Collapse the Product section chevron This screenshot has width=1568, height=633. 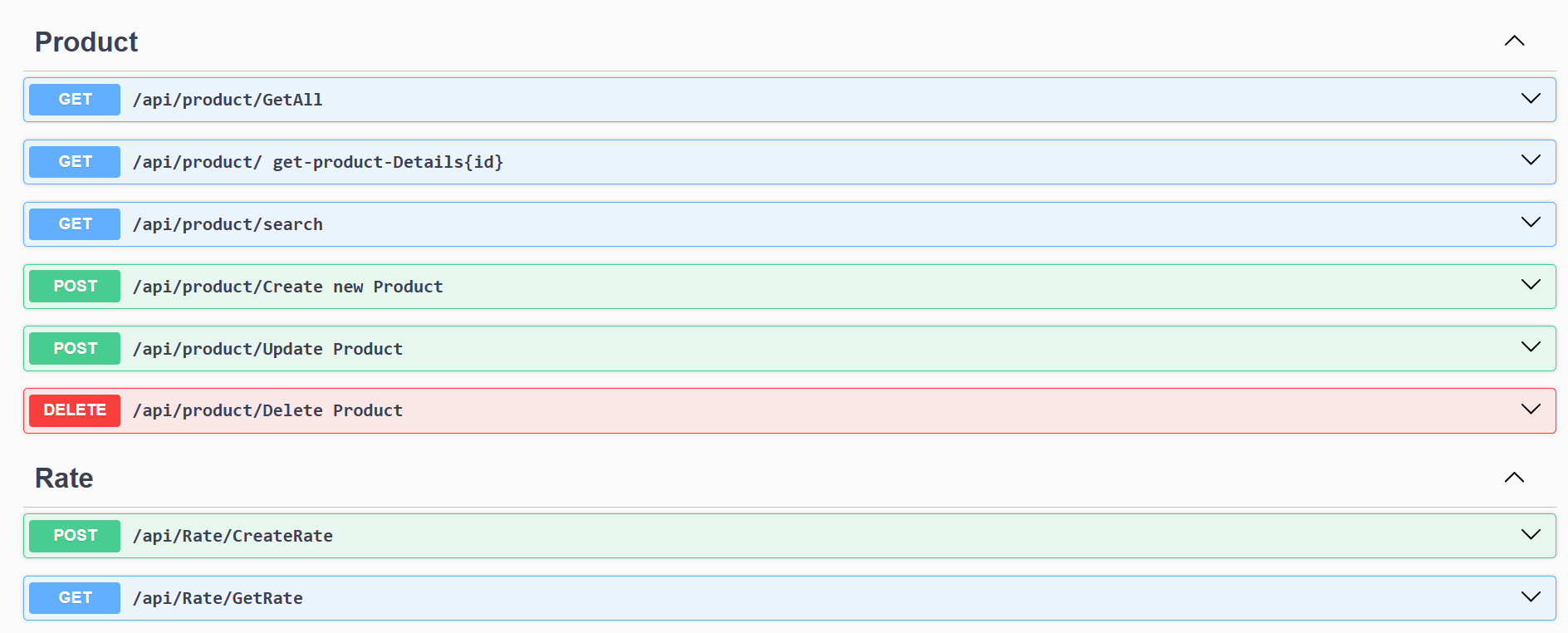tap(1514, 41)
